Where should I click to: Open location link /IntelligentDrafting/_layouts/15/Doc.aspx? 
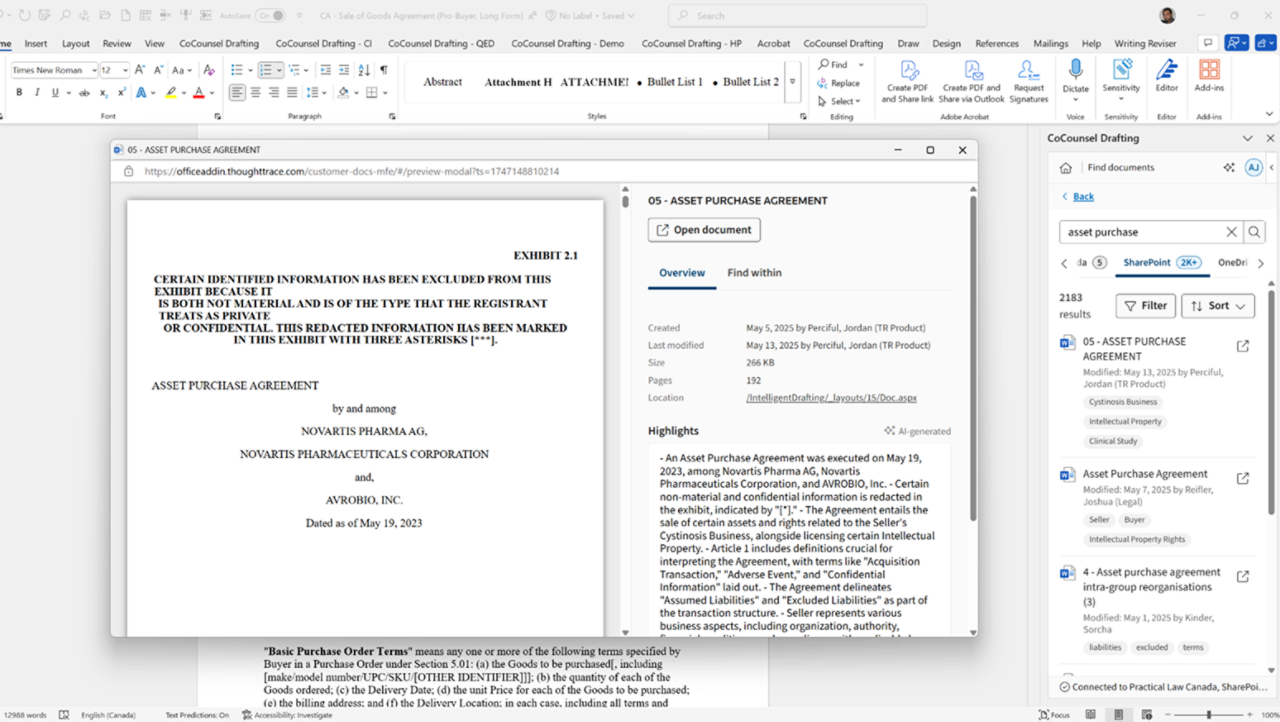[x=831, y=398]
